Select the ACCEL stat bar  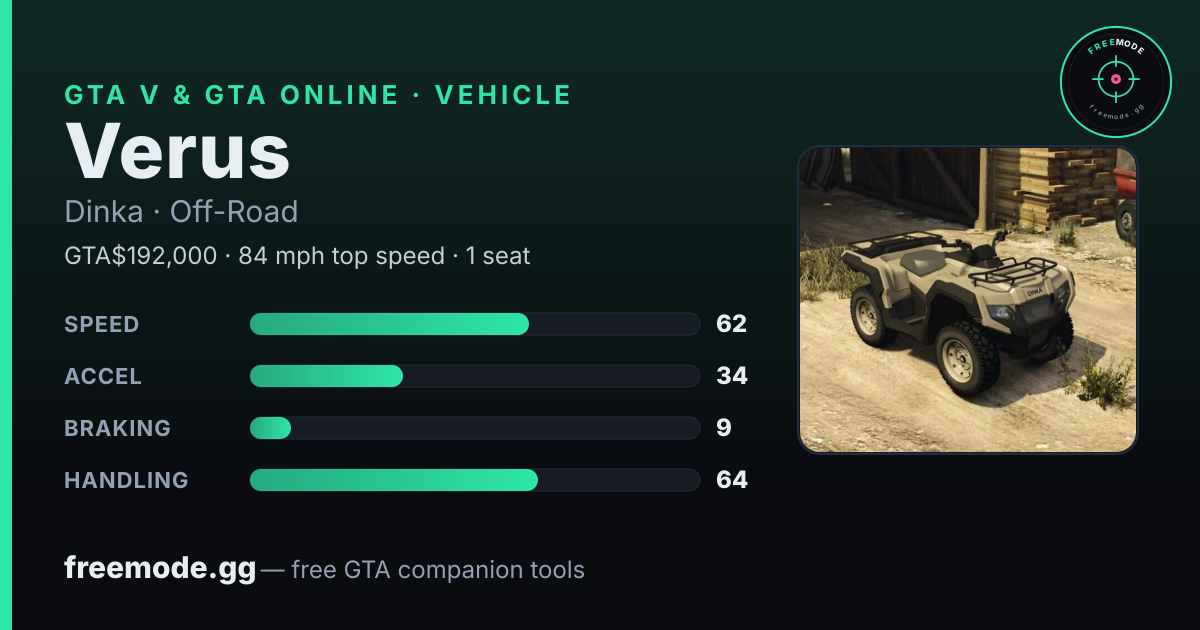(474, 376)
